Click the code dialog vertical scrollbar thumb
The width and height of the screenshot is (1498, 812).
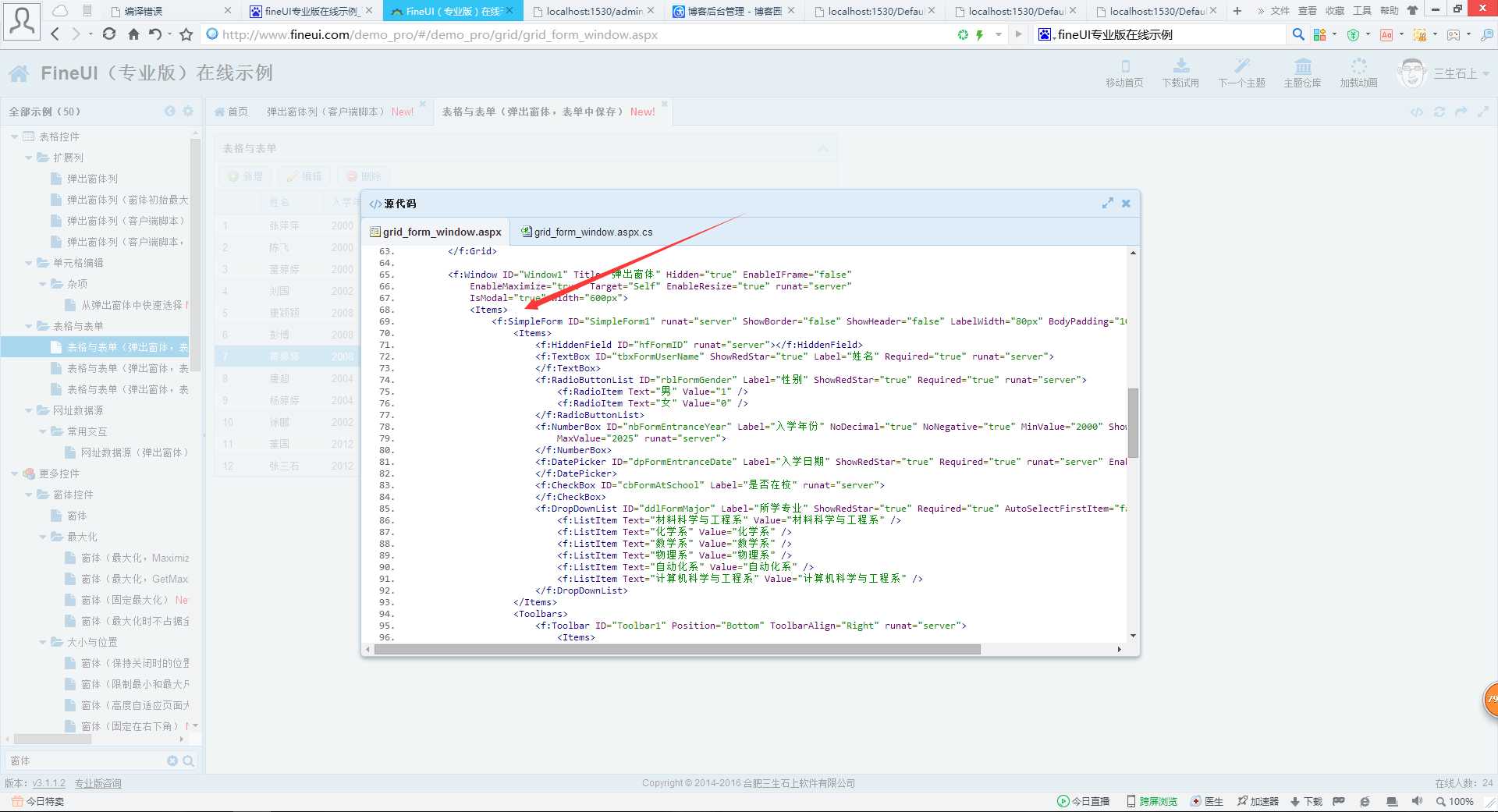[x=1133, y=423]
